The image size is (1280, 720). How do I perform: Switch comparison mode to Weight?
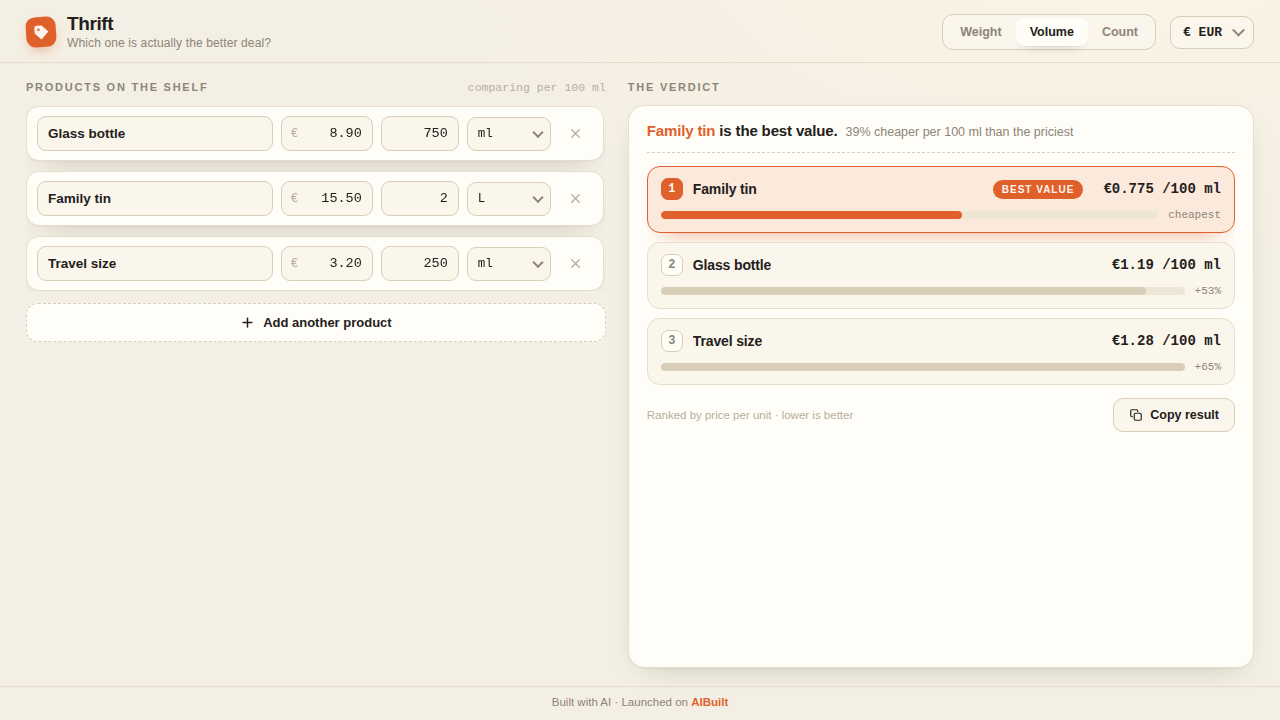click(x=981, y=32)
